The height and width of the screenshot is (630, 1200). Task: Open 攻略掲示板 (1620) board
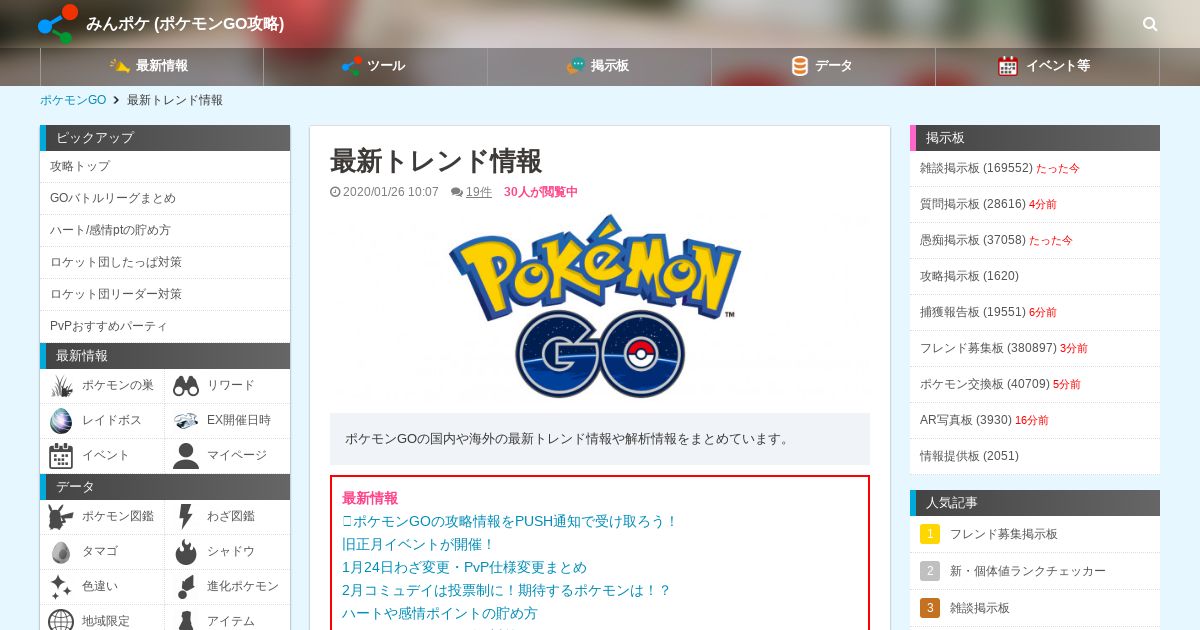click(1035, 276)
